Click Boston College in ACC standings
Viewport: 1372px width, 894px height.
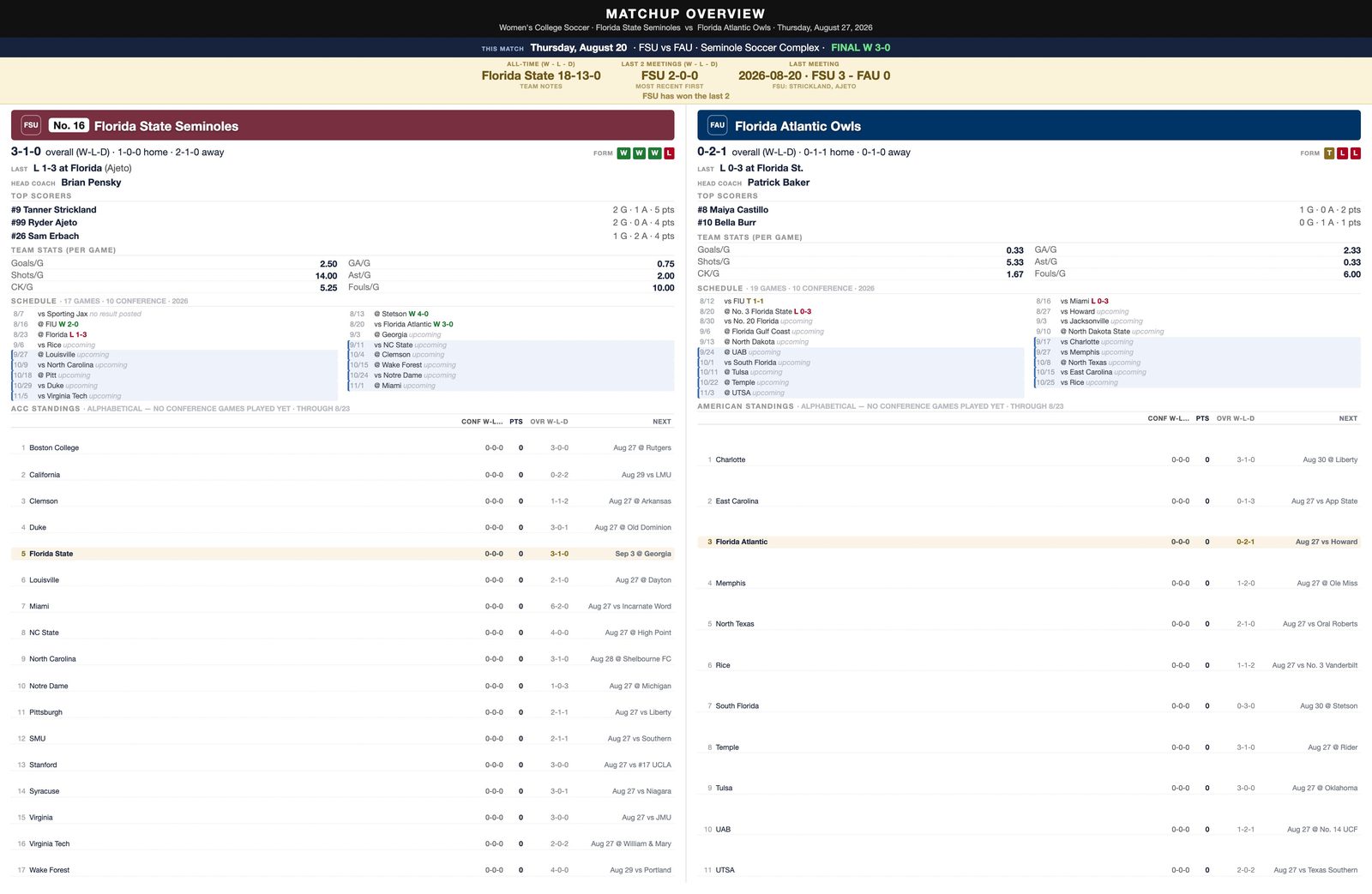(x=54, y=447)
